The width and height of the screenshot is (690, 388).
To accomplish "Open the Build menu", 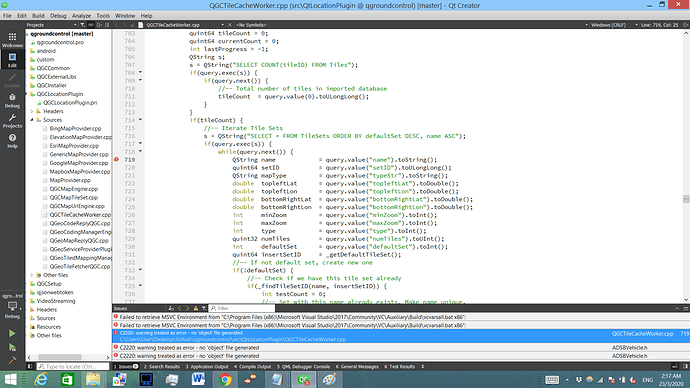I will (x=38, y=15).
